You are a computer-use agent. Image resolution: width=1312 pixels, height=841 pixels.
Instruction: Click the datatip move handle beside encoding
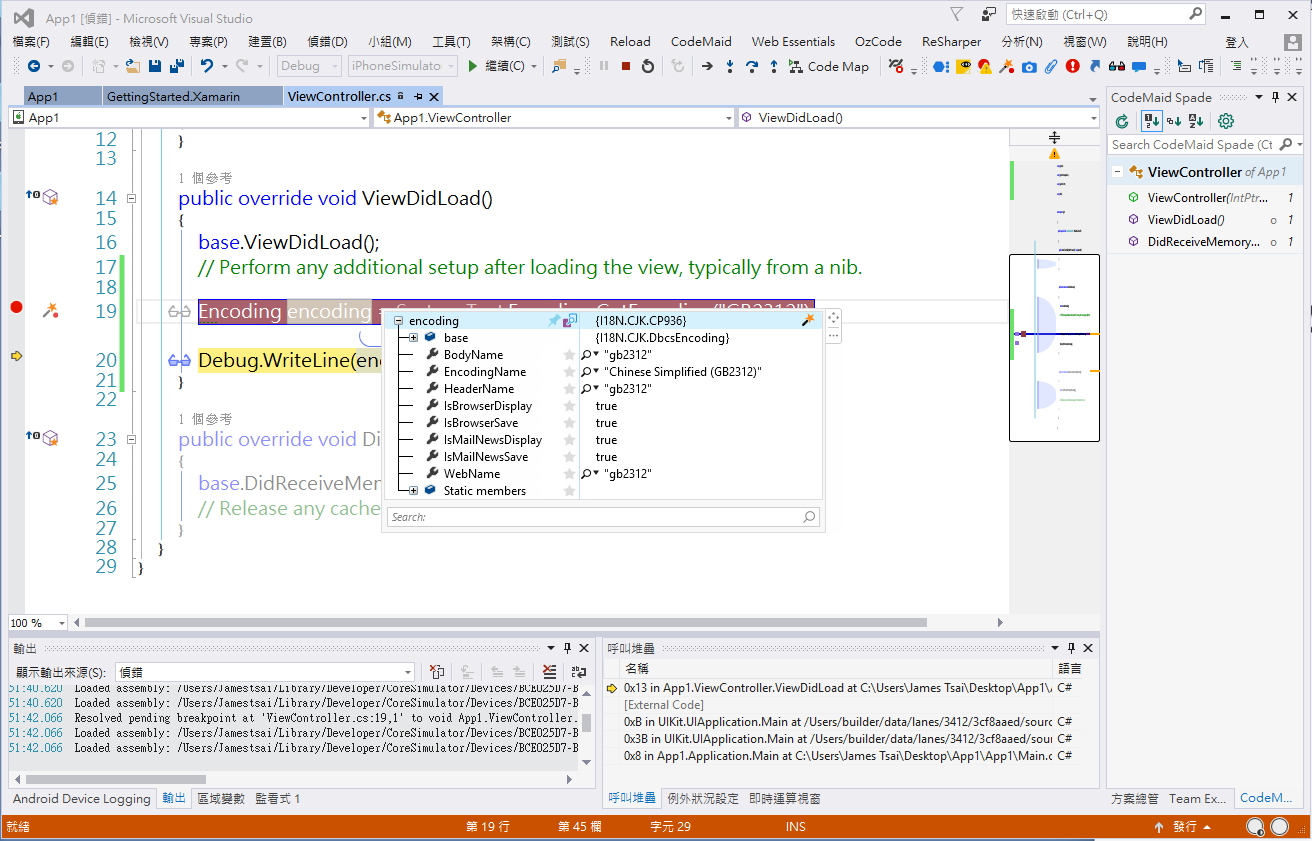click(834, 317)
